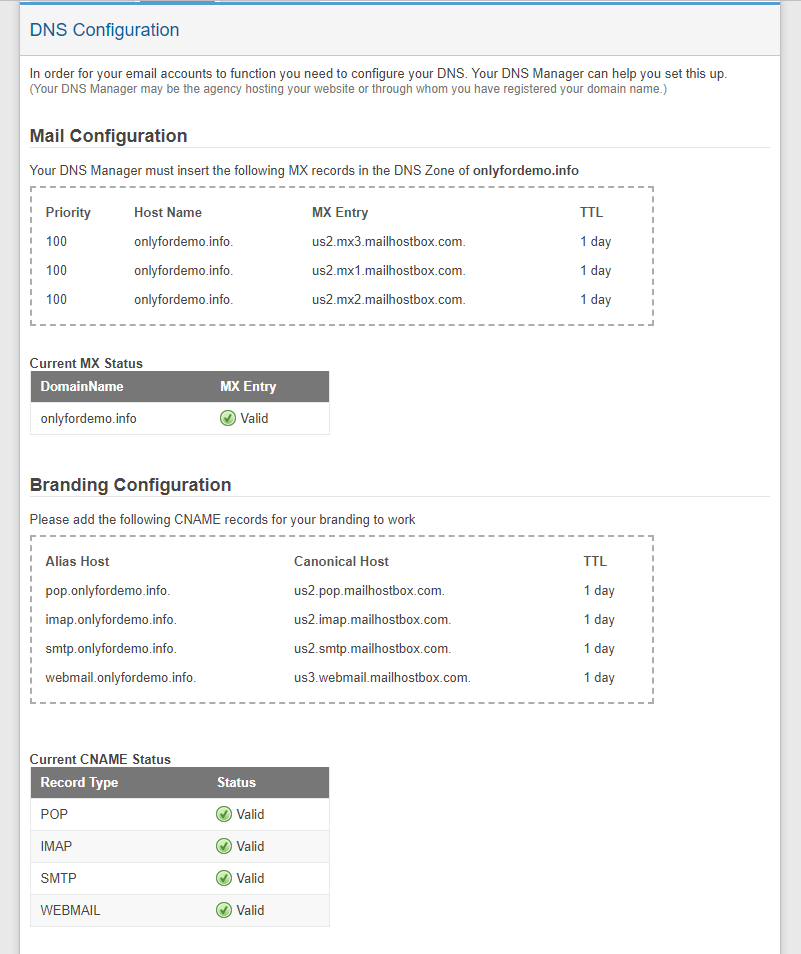Click the pop.onlyfordemo.info. alias host
Screen dimensions: 801x954
(108, 591)
